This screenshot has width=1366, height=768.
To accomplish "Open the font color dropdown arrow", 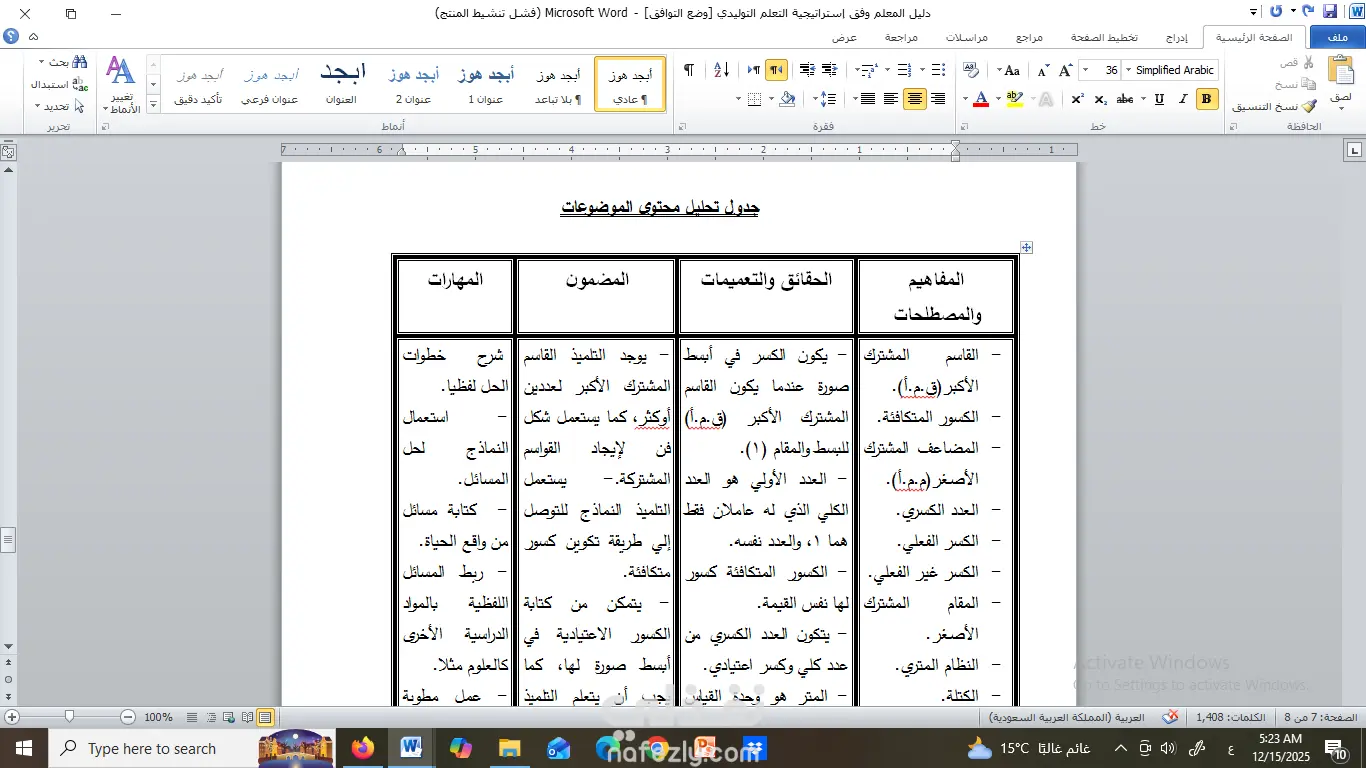I will click(x=967, y=99).
